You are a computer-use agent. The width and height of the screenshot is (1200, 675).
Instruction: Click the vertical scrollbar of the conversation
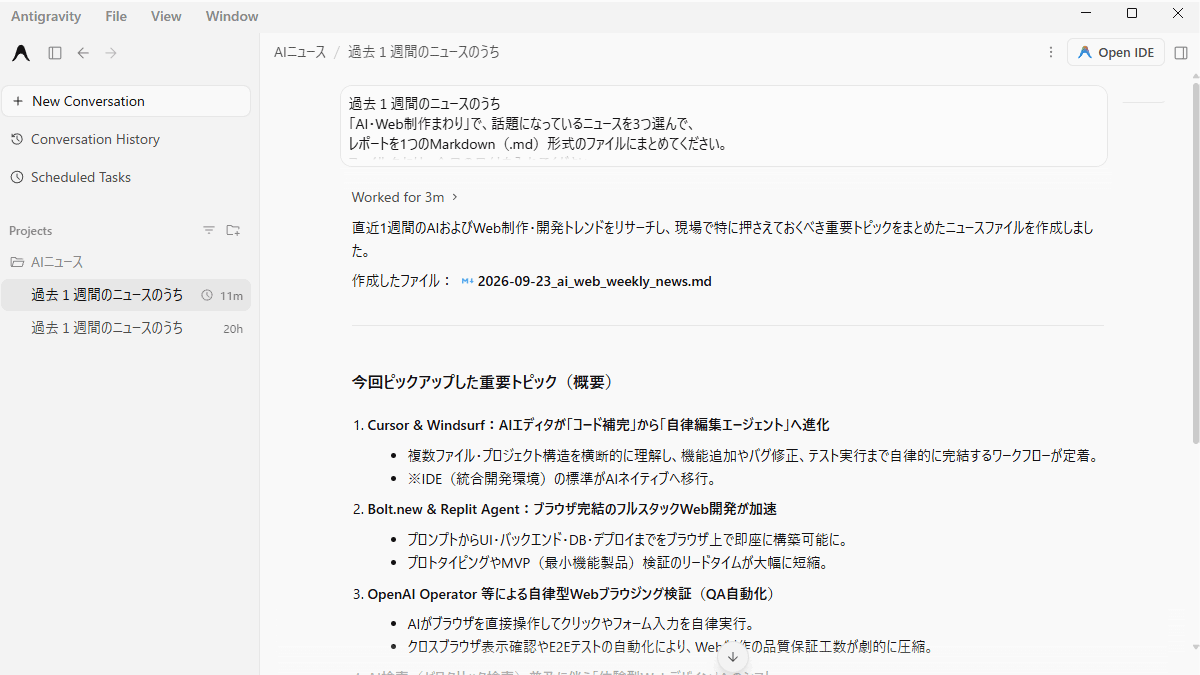click(x=1194, y=262)
